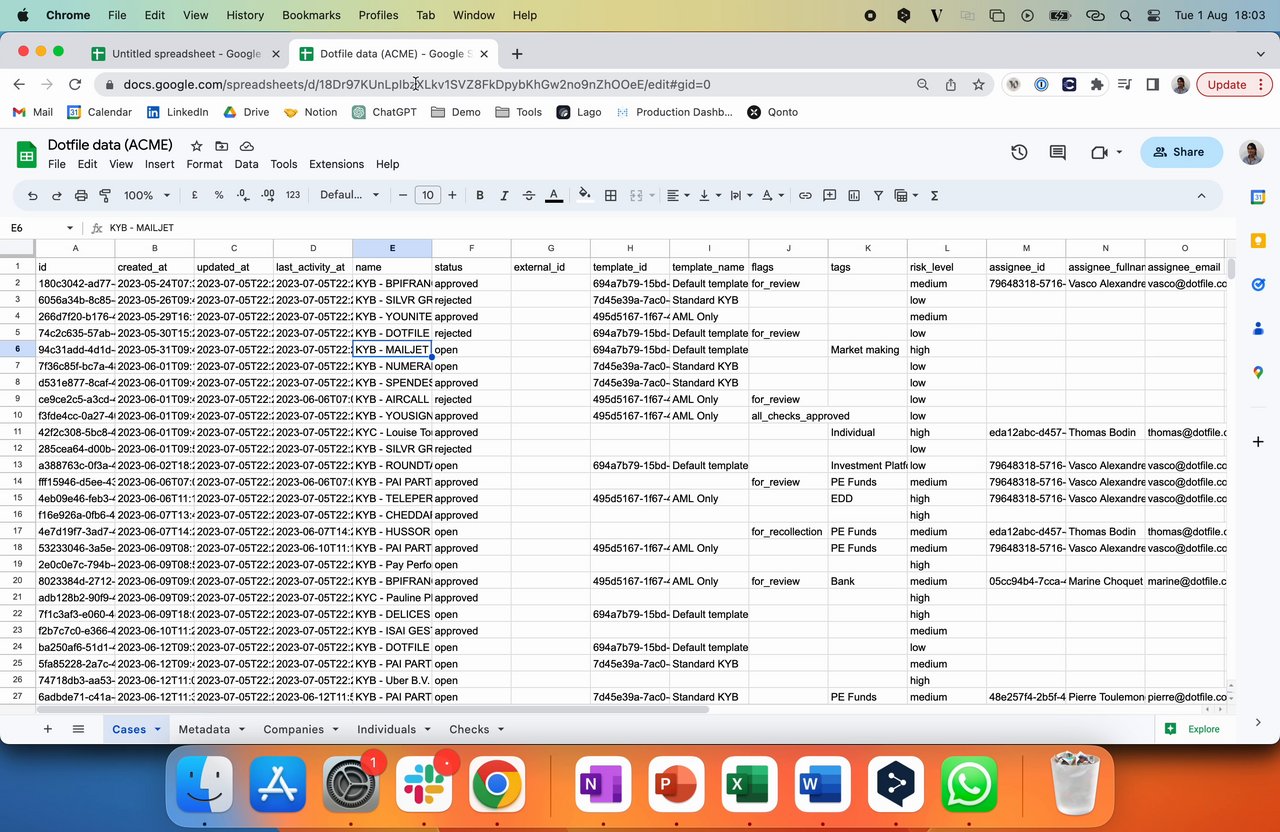Click the Share button

[1180, 152]
